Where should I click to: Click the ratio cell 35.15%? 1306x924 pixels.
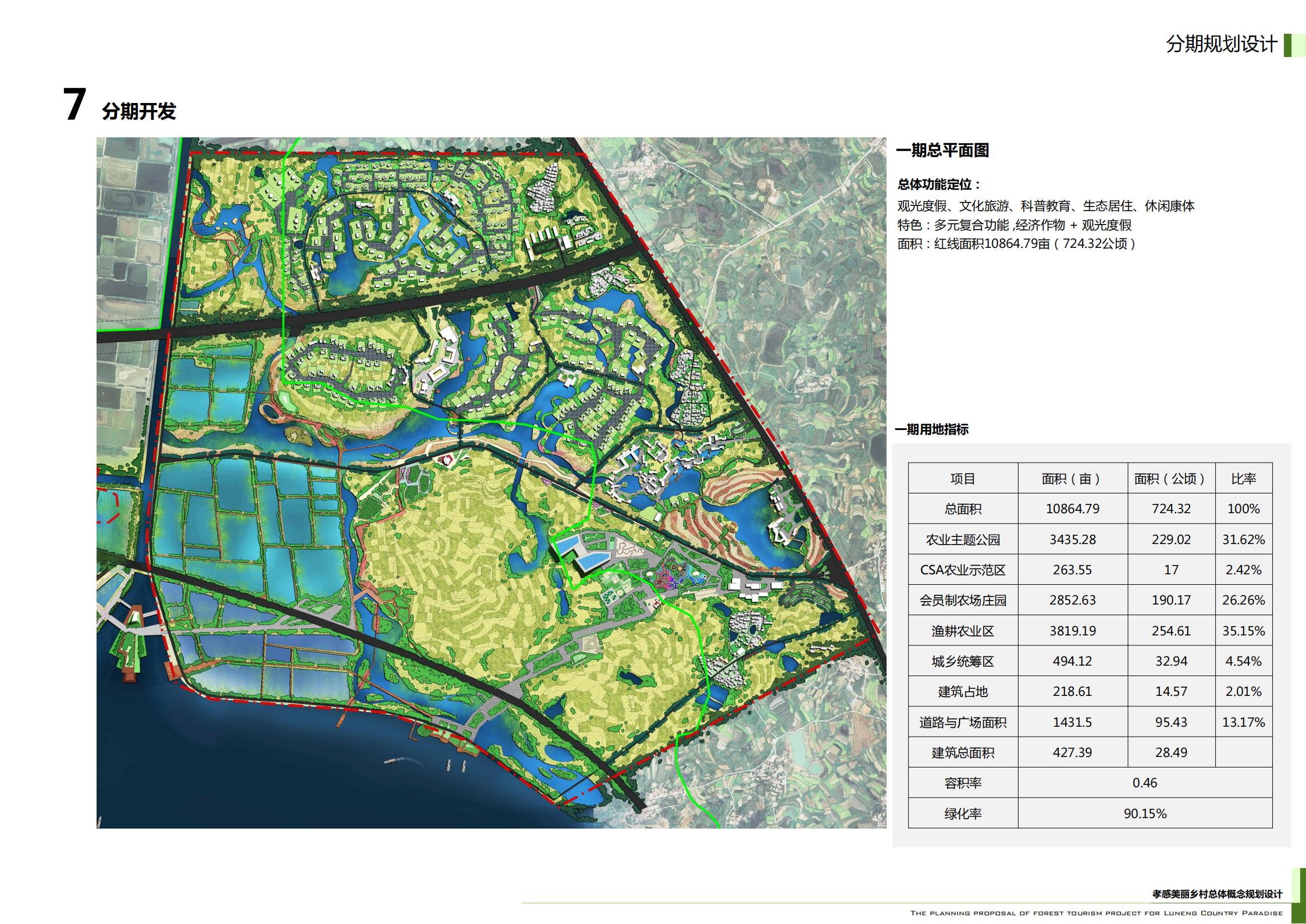click(x=1243, y=631)
